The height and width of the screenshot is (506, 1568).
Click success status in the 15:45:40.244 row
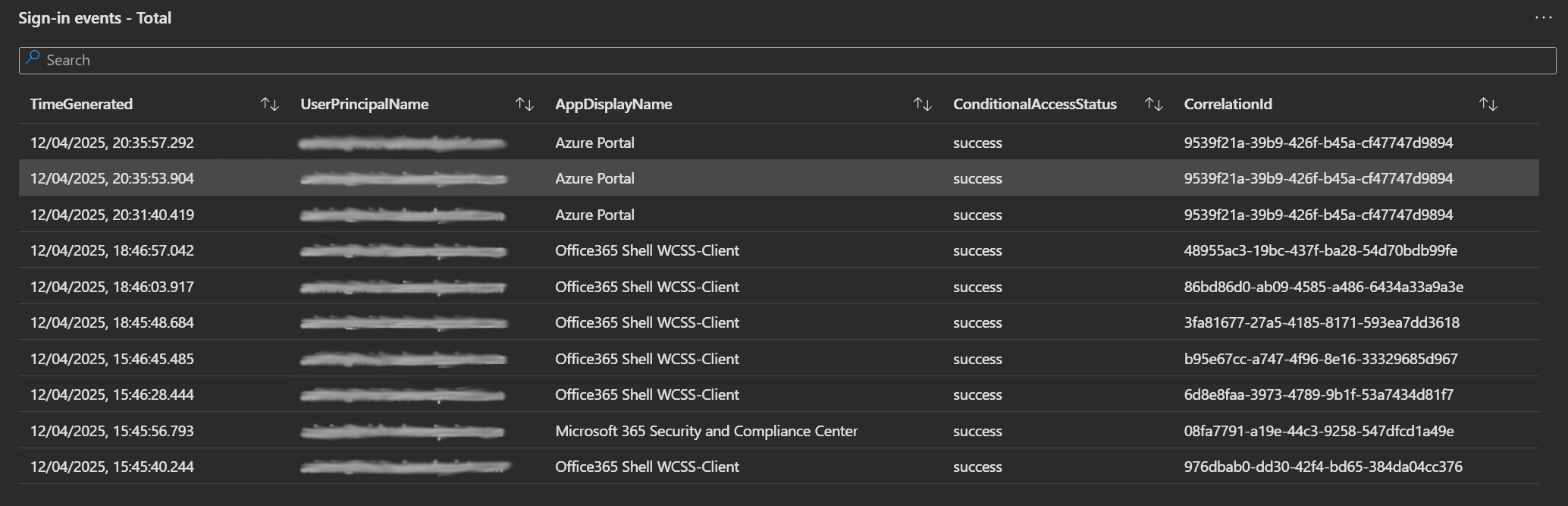point(977,467)
